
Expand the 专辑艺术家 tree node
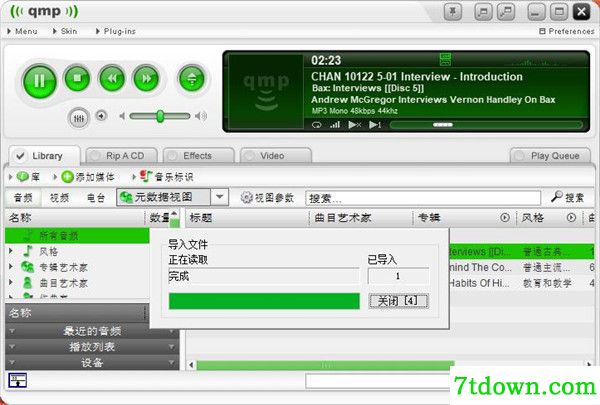[x=11, y=267]
